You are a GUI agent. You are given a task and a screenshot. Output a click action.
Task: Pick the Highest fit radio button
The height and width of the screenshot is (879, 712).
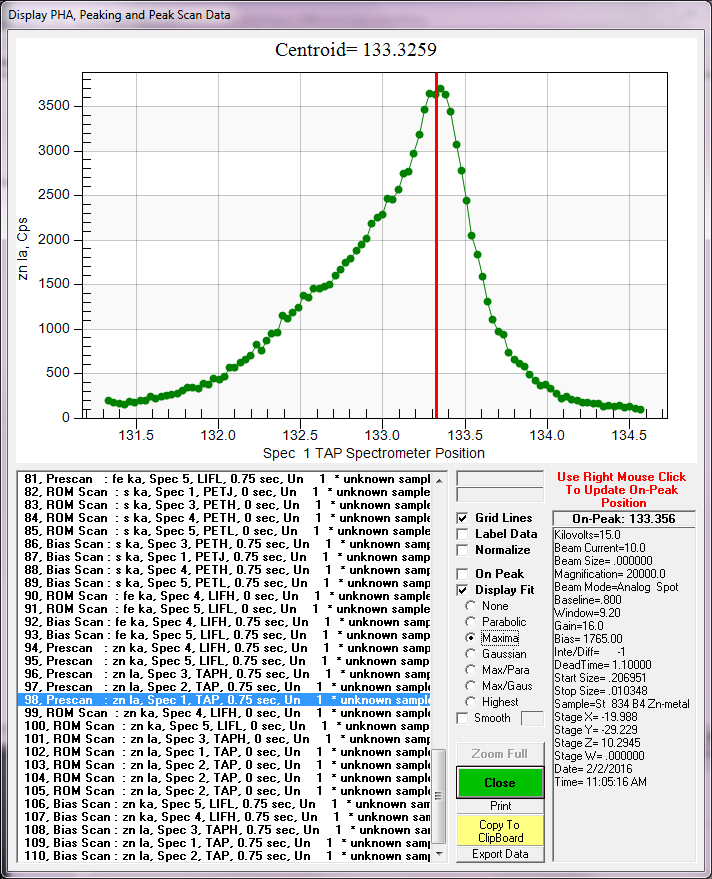(471, 702)
